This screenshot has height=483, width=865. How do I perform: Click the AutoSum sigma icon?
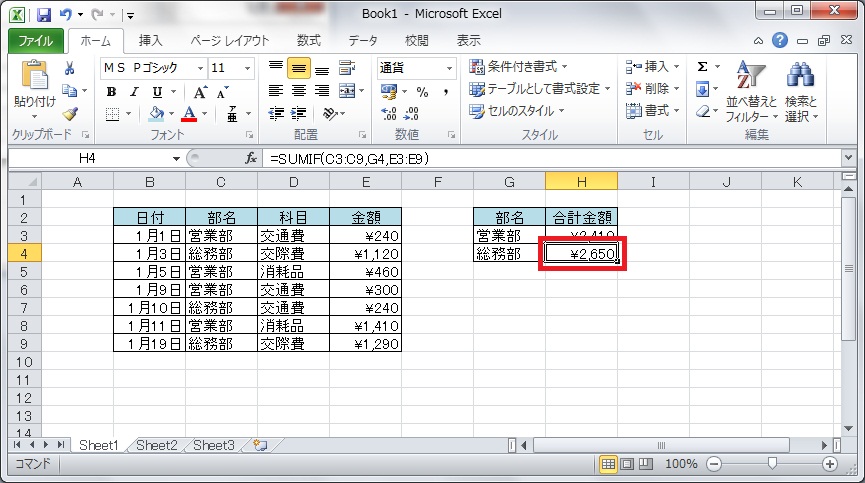coord(702,67)
